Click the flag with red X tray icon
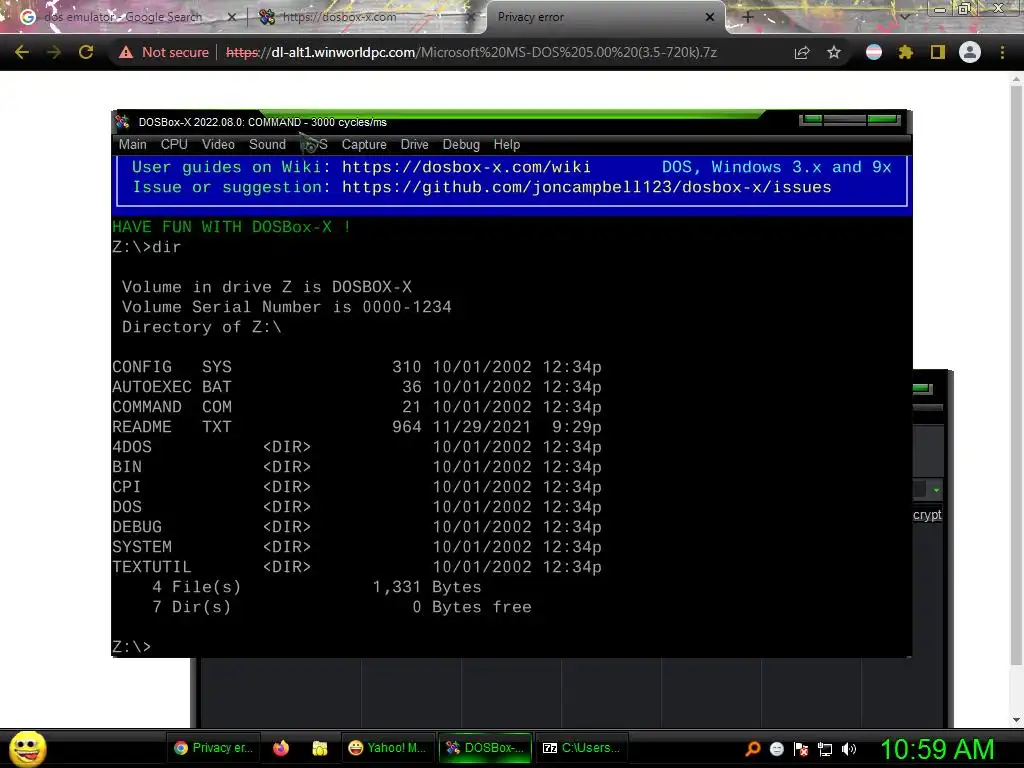The image size is (1024, 768). 801,749
